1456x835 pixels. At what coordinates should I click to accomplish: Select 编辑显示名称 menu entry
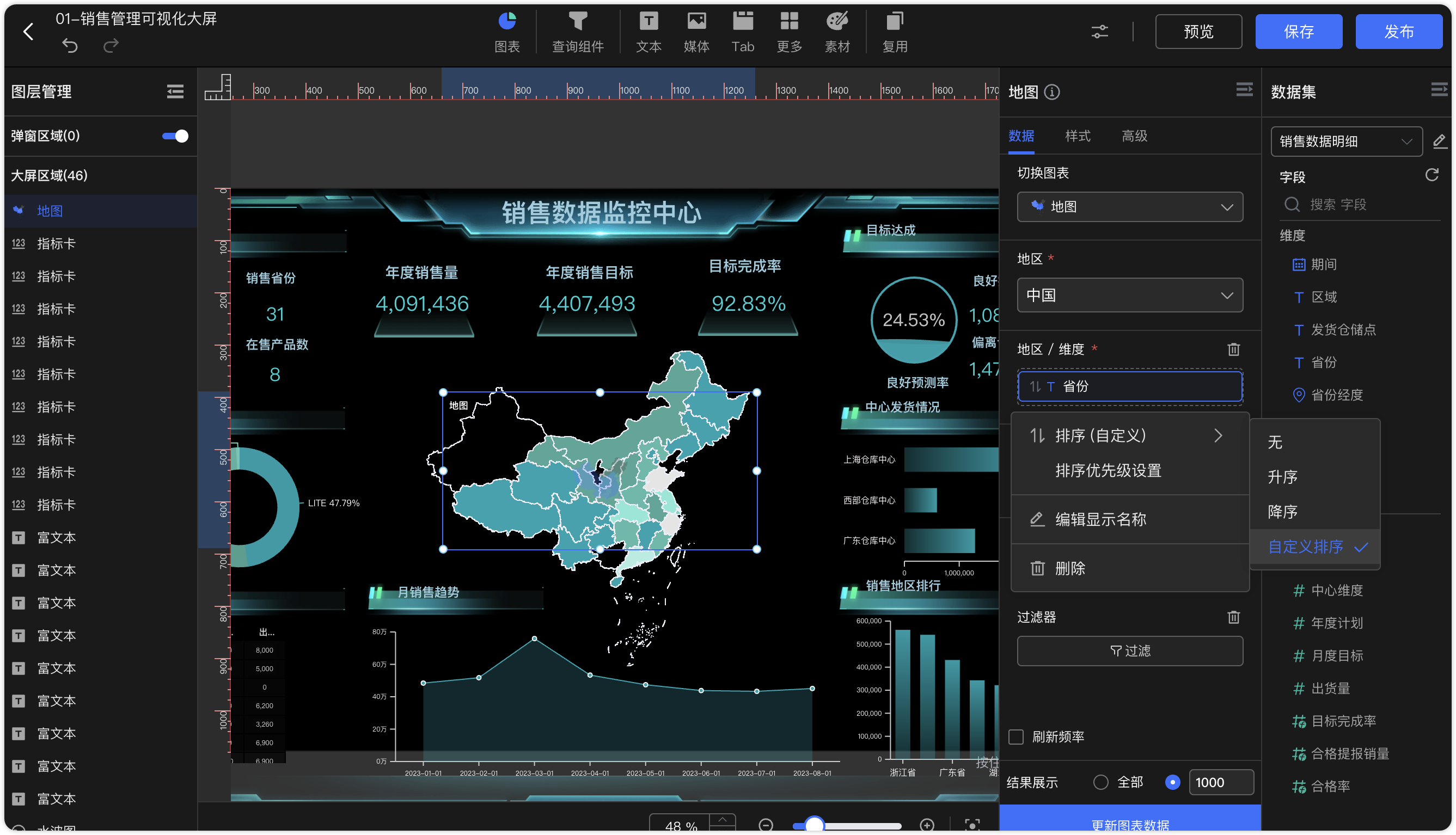point(1130,520)
